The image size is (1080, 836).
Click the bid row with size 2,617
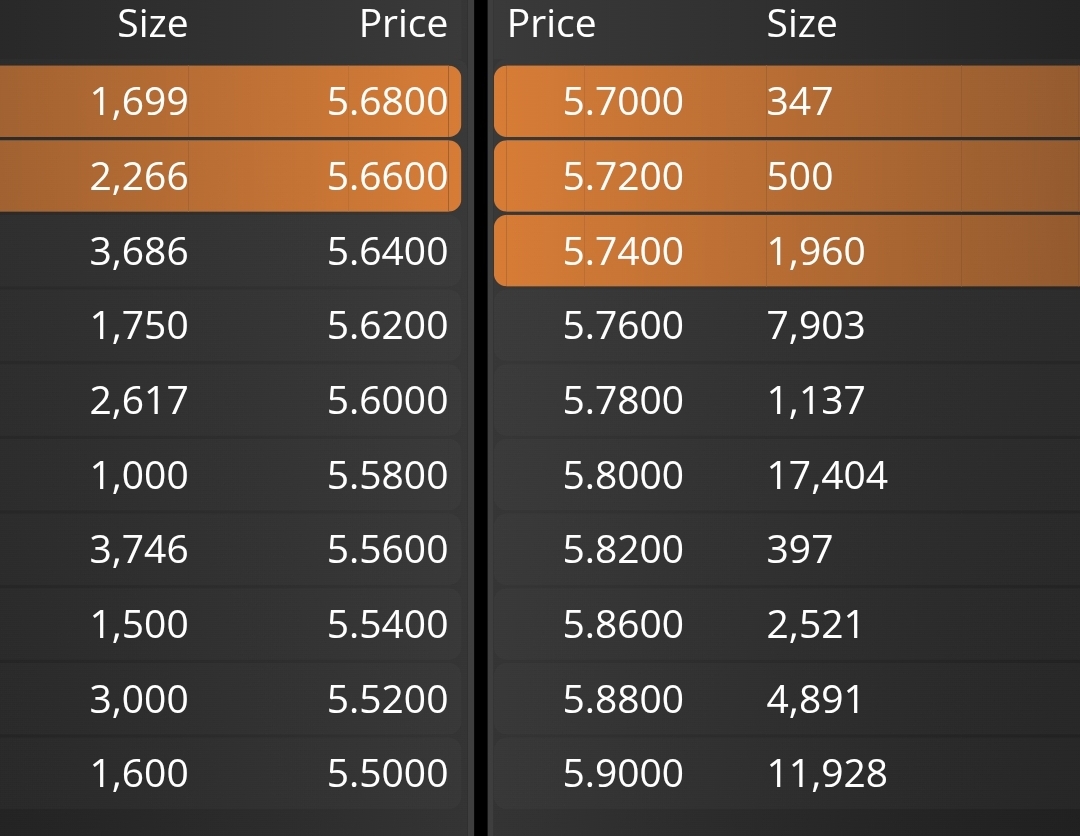pyautogui.click(x=230, y=400)
